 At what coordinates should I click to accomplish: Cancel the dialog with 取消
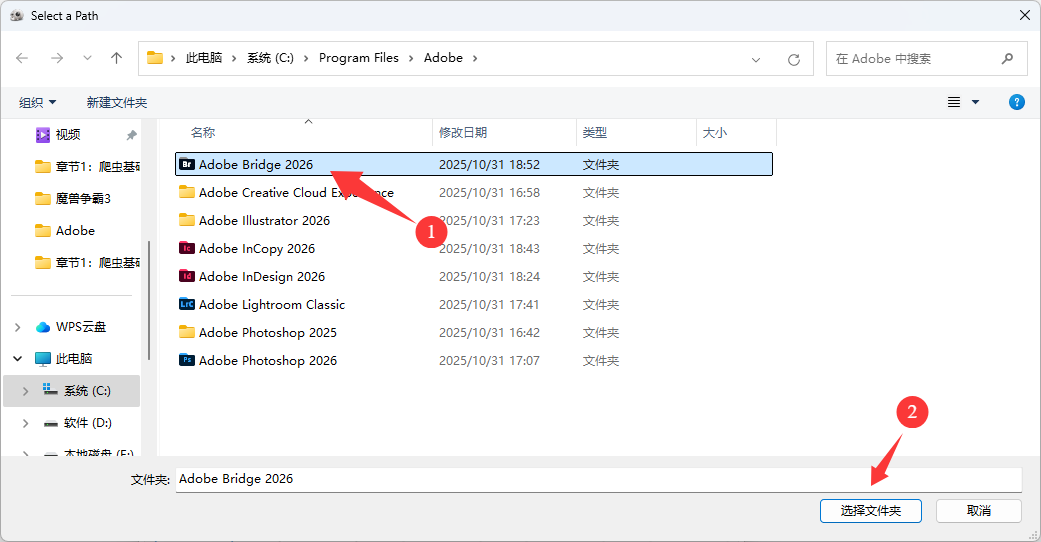point(979,511)
